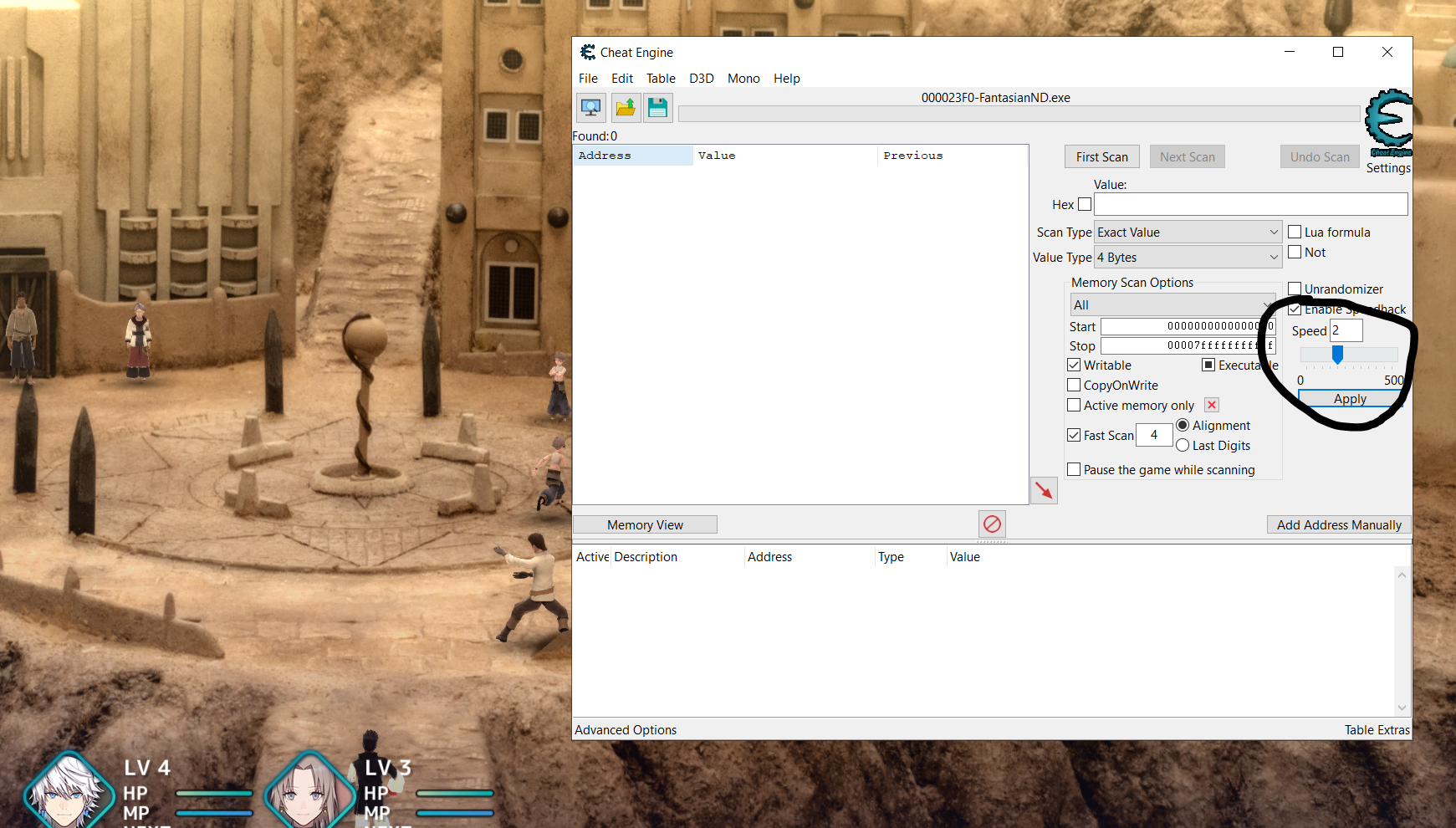The height and width of the screenshot is (828, 1456).
Task: Open the Scan Type dropdown
Action: click(x=1188, y=232)
